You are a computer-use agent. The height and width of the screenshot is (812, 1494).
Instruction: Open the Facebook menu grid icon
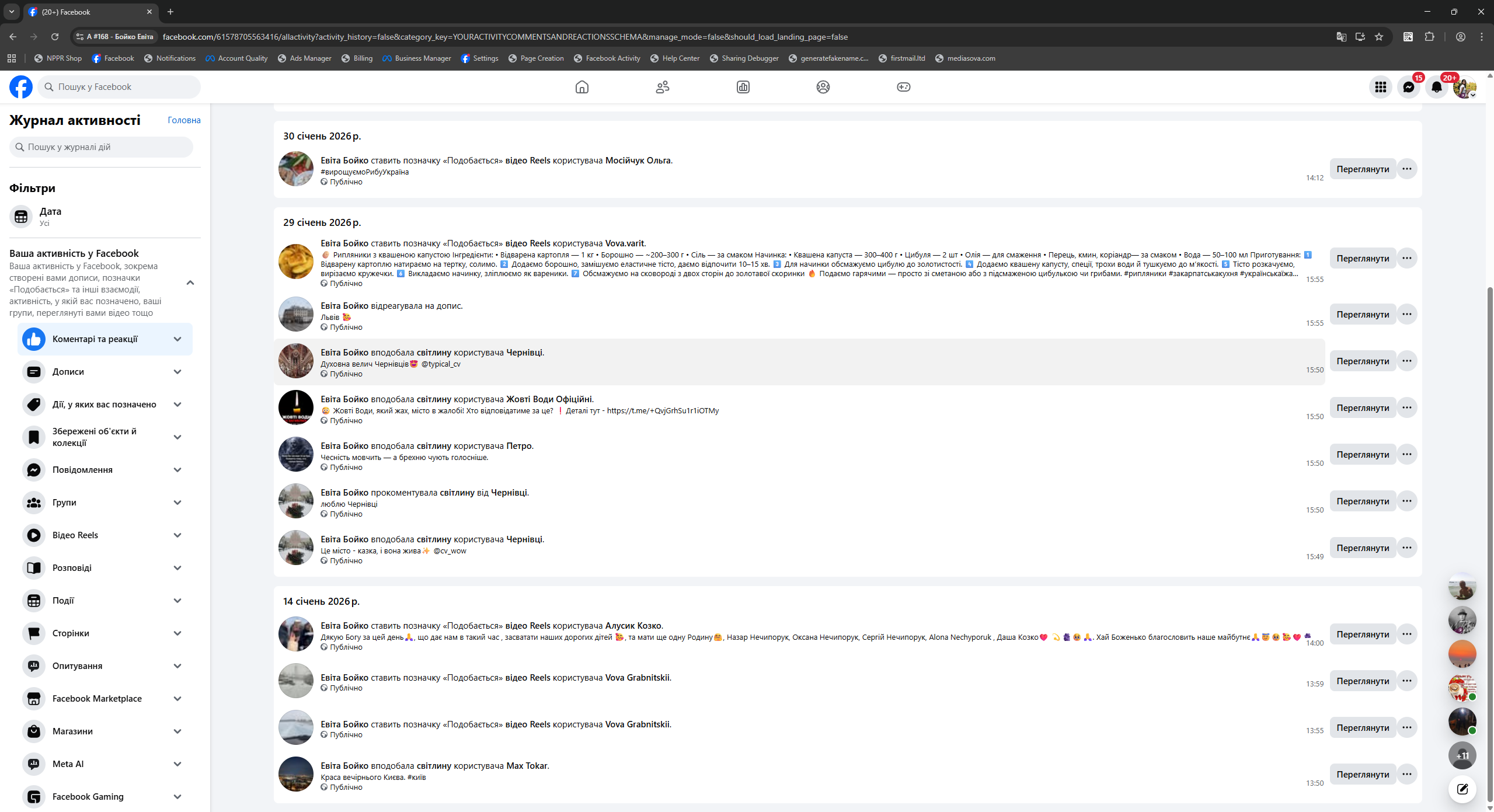(1380, 87)
